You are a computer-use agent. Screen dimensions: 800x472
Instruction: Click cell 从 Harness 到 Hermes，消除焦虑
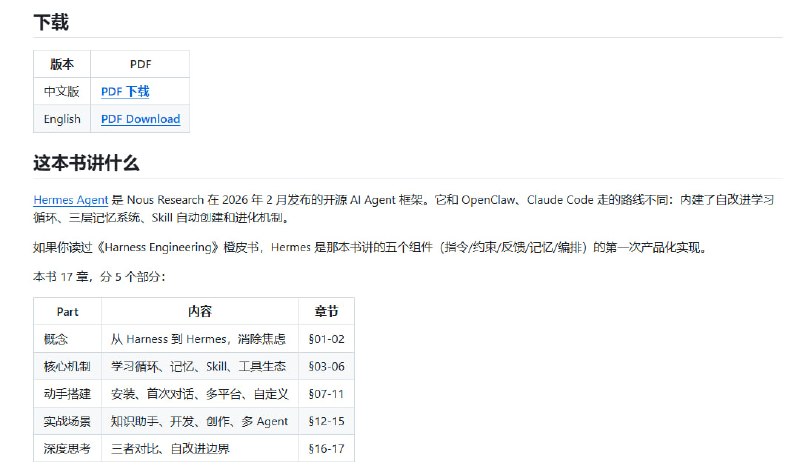coord(199,339)
